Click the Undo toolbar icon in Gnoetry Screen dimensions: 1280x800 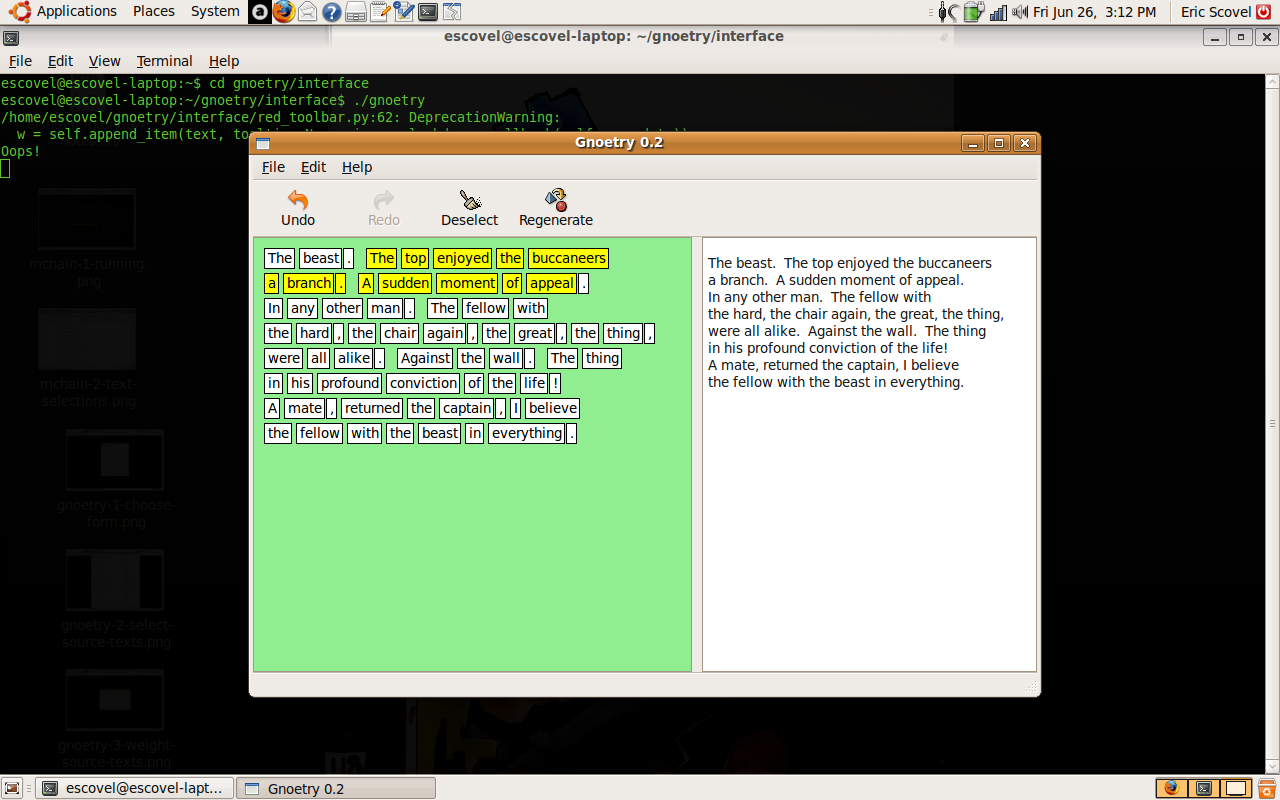(297, 200)
